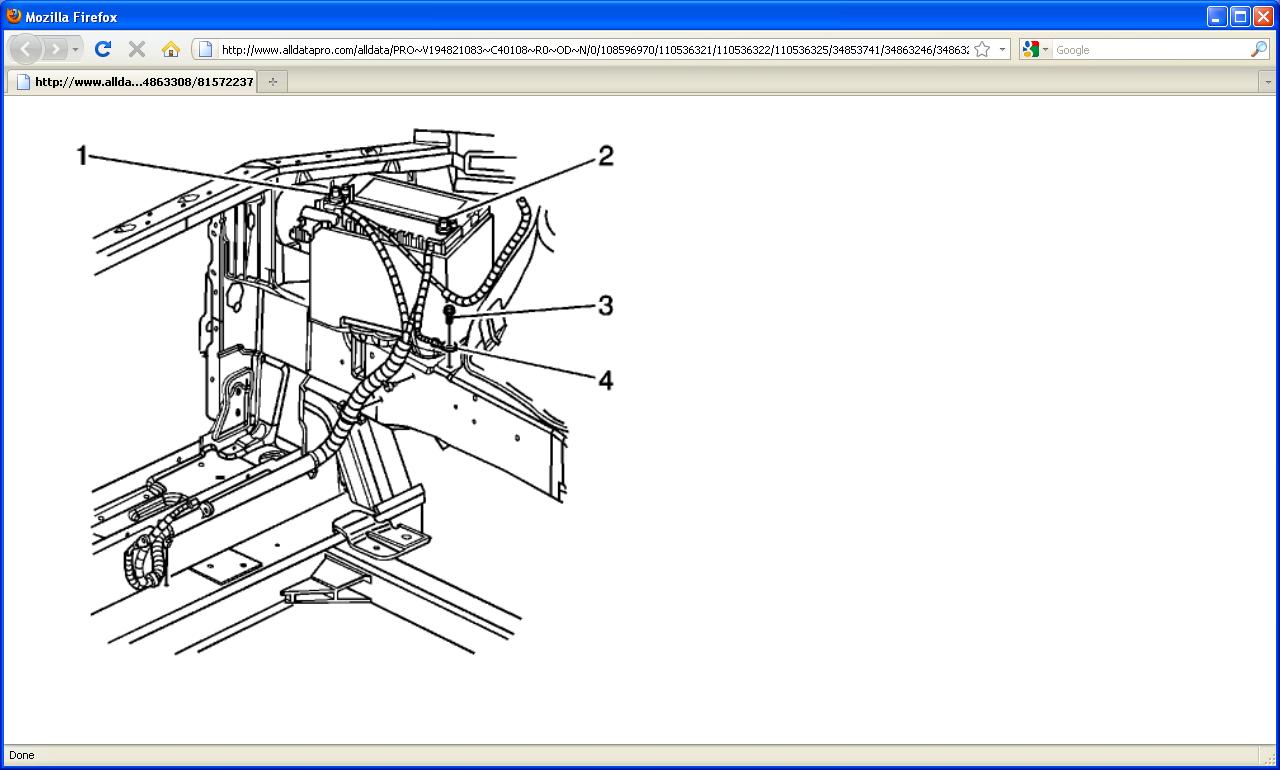The height and width of the screenshot is (770, 1280).
Task: Expand the URL bar history dropdown
Action: (1002, 49)
